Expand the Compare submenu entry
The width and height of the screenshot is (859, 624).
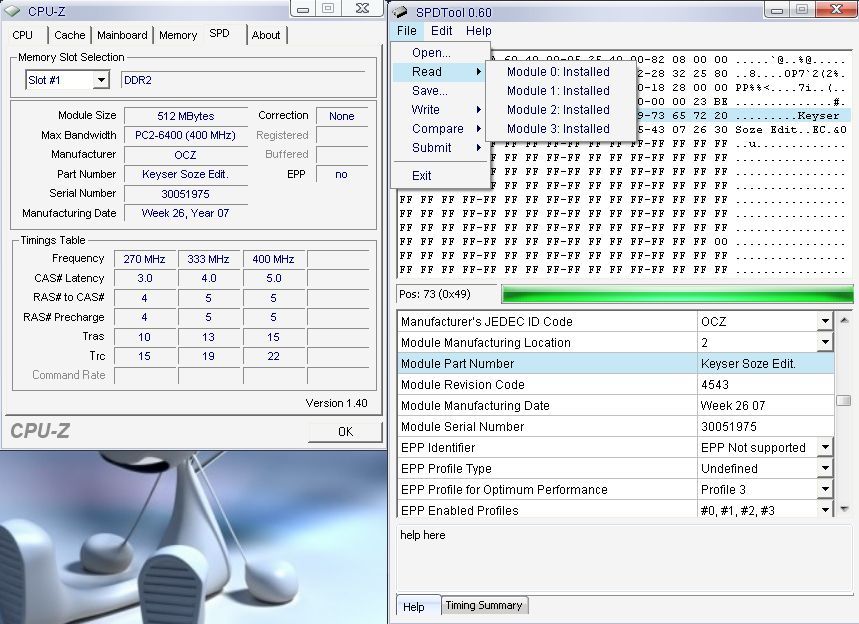[440, 129]
